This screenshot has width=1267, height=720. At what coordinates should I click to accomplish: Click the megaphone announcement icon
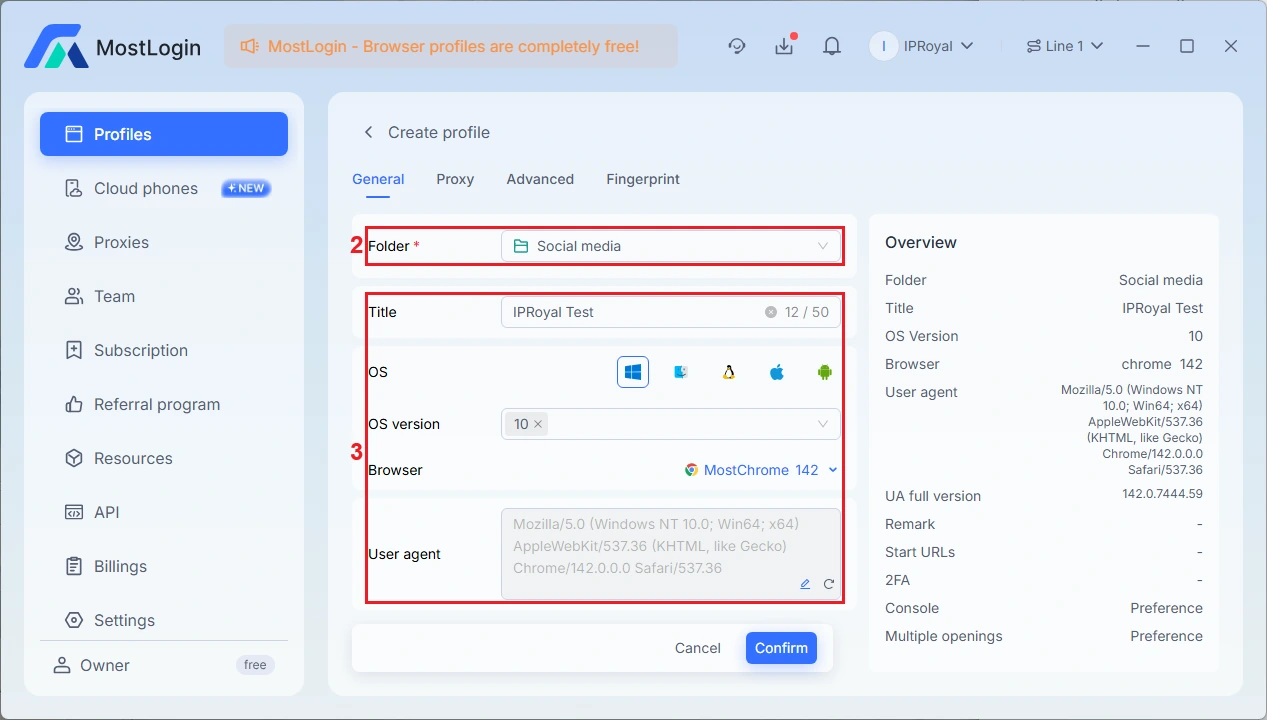(249, 46)
